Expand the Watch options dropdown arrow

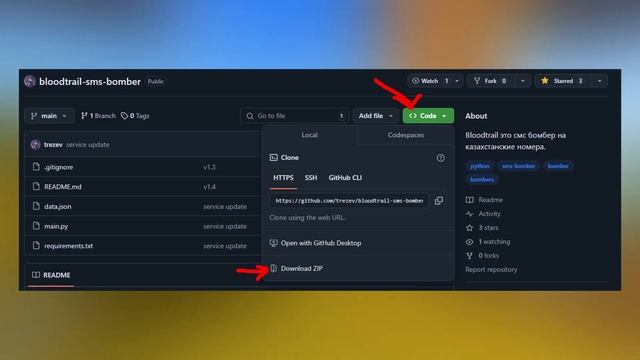point(457,81)
